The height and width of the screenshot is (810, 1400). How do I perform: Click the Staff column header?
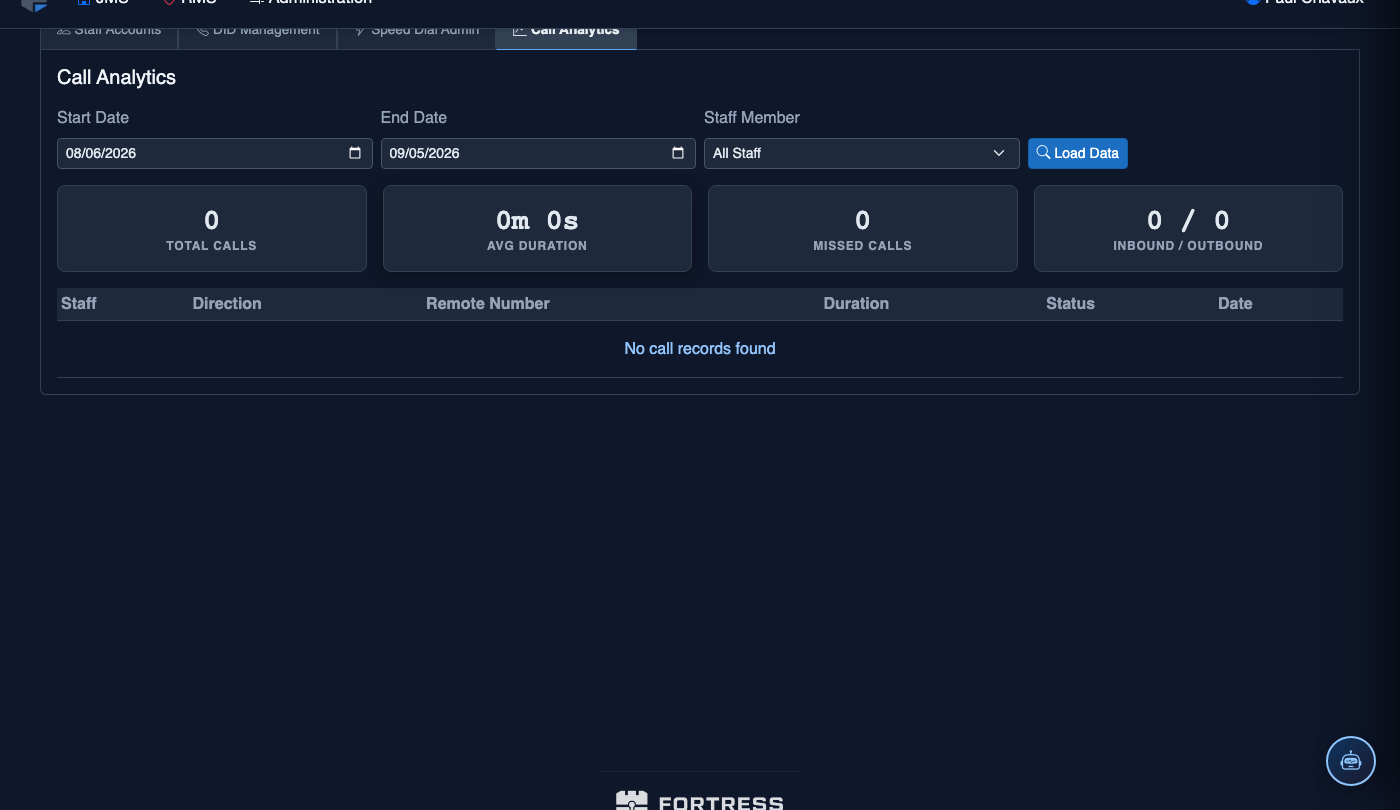click(x=79, y=303)
